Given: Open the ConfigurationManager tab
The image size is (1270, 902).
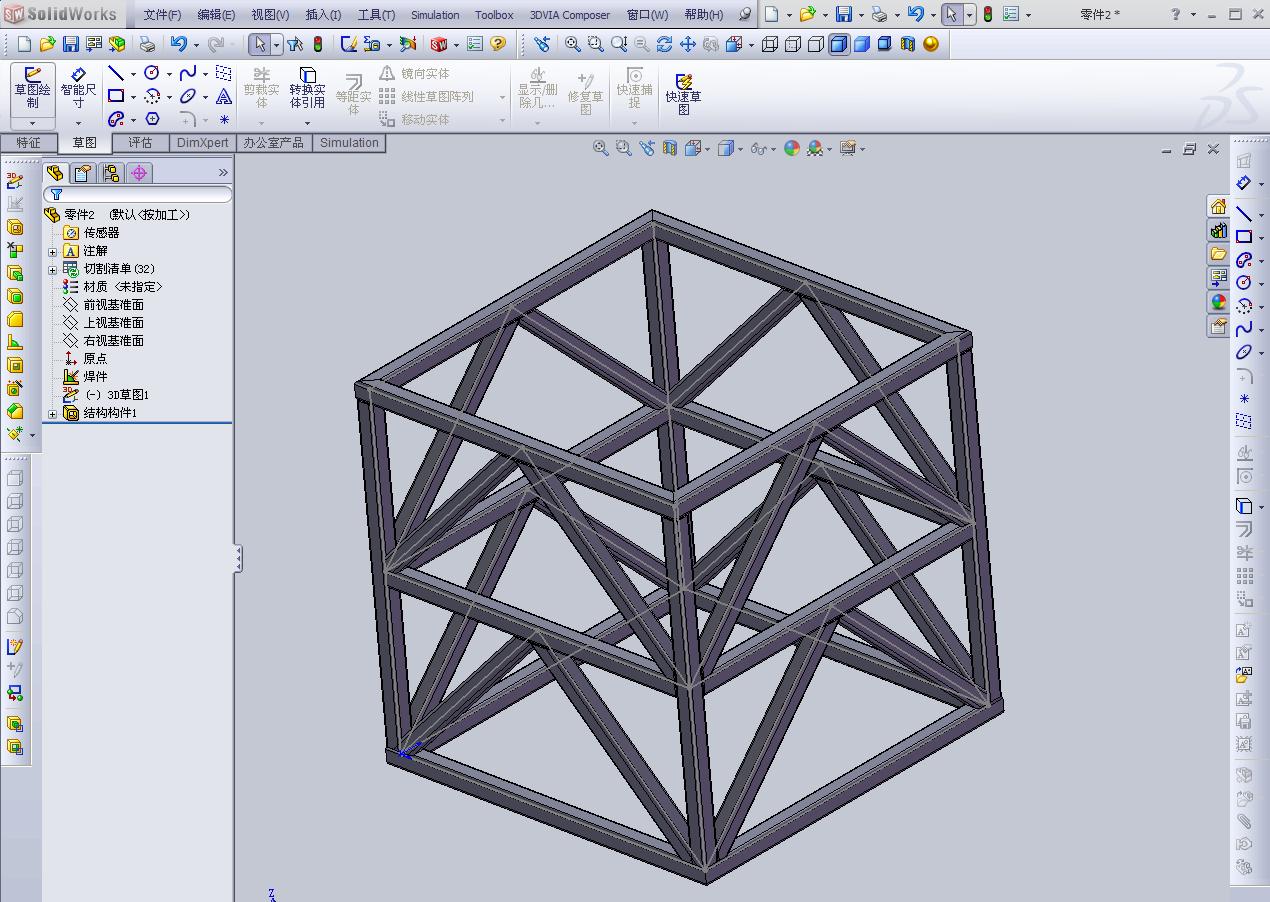Looking at the screenshot, I should point(111,173).
